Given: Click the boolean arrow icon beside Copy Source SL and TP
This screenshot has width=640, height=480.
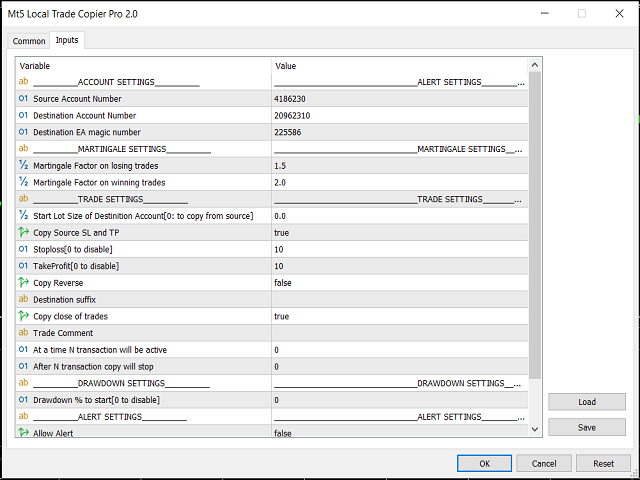Looking at the screenshot, I should click(x=23, y=232).
